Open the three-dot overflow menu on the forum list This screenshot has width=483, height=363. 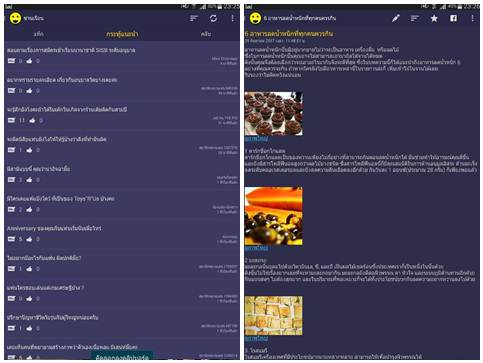[233, 18]
